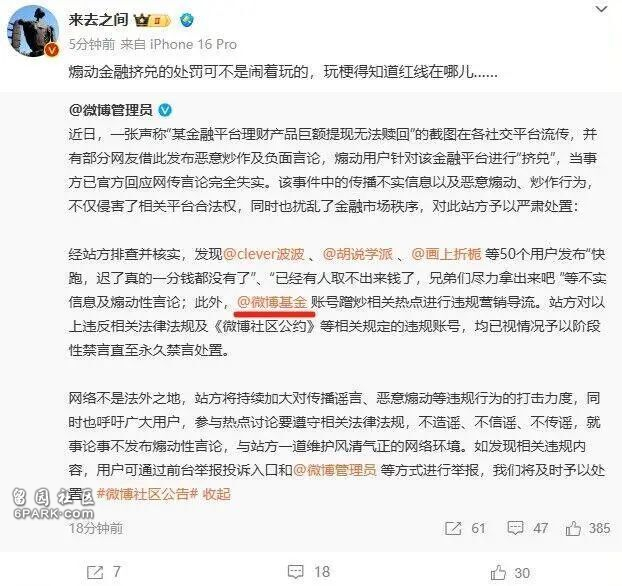Click the crown membership badge icon

click(152, 20)
